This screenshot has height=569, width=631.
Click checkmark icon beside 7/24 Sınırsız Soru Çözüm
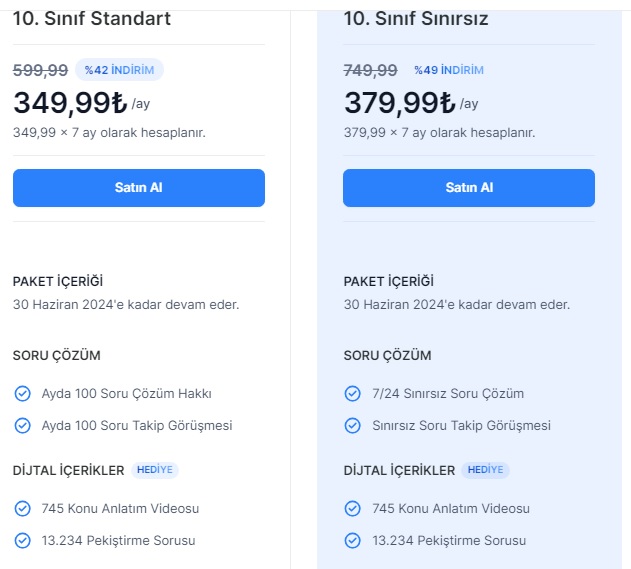tap(353, 394)
